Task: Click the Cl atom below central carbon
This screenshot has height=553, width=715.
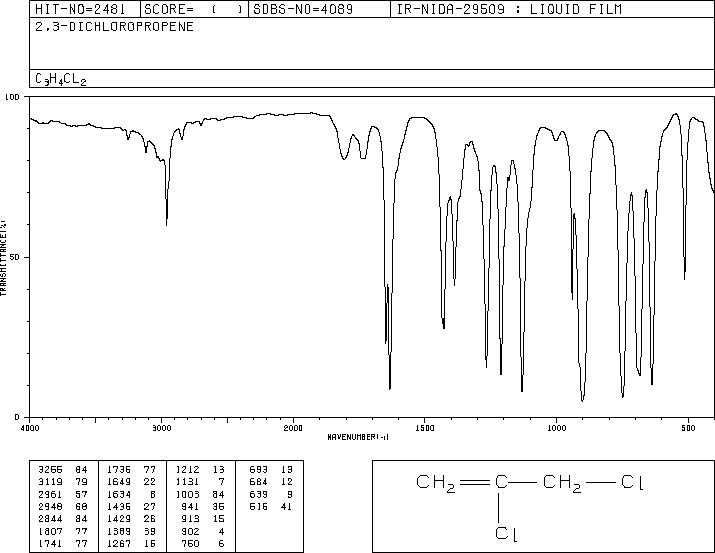Action: [506, 534]
